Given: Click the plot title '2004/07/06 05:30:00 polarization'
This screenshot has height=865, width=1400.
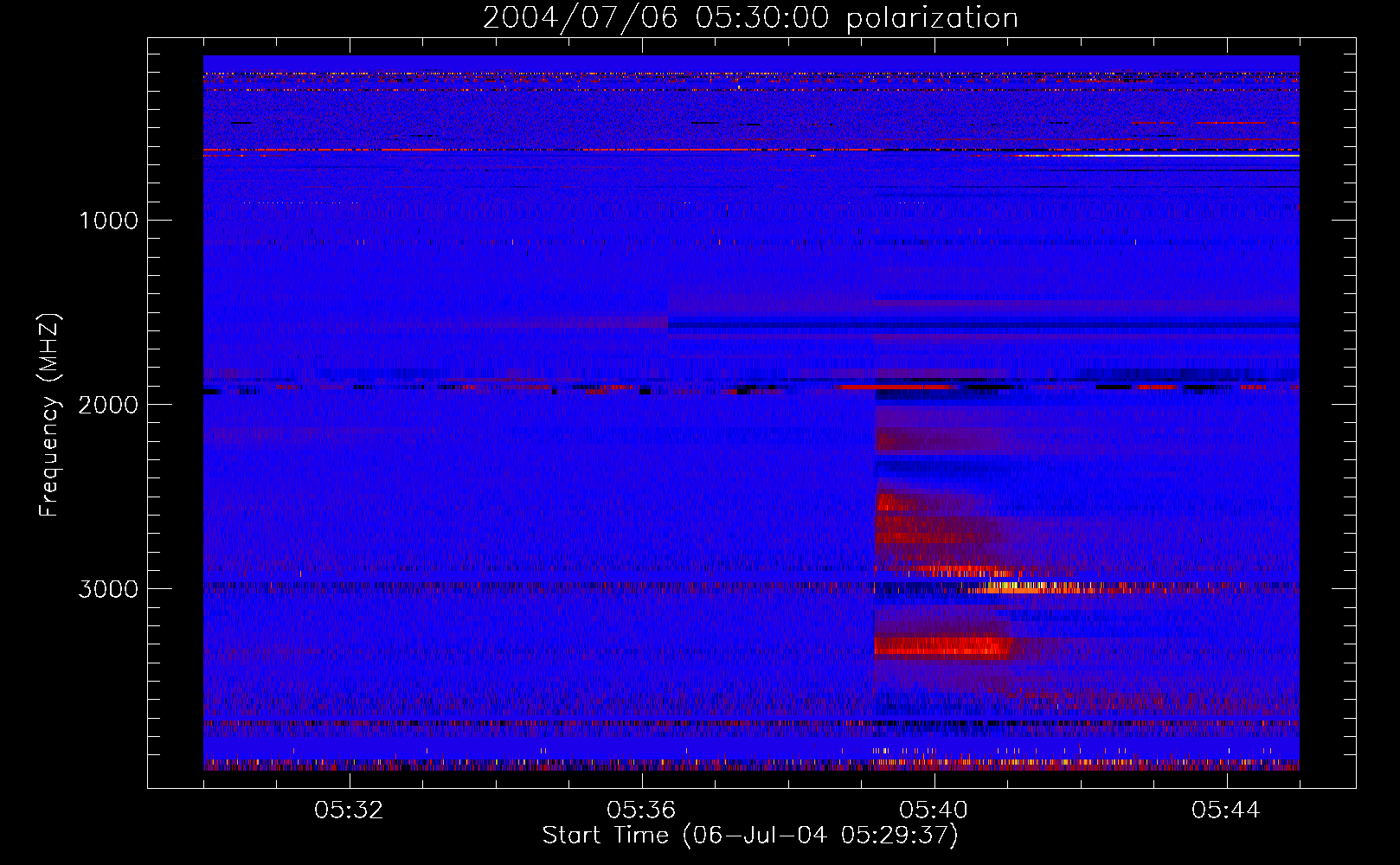Looking at the screenshot, I should 750,17.
